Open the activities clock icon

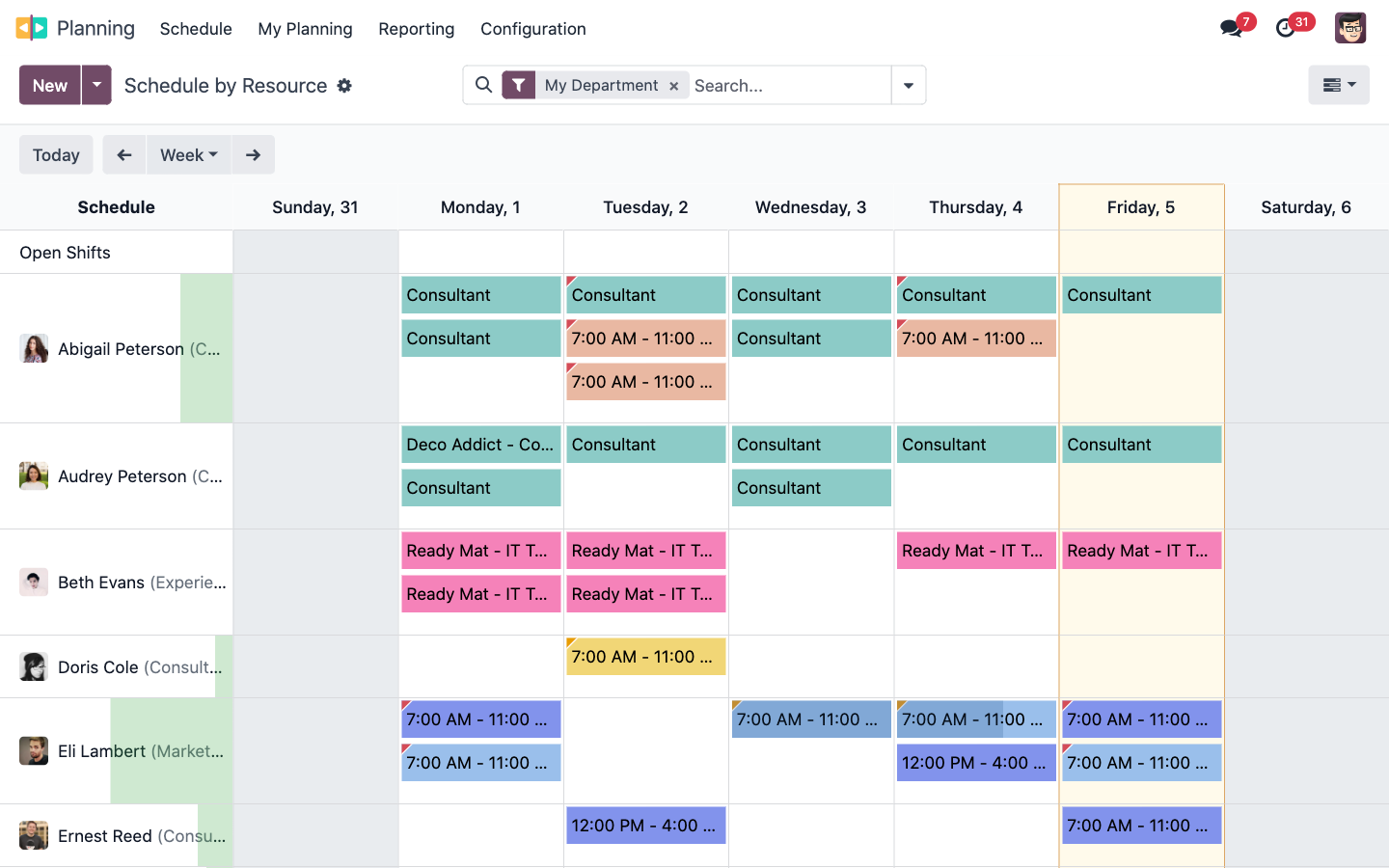click(x=1286, y=28)
